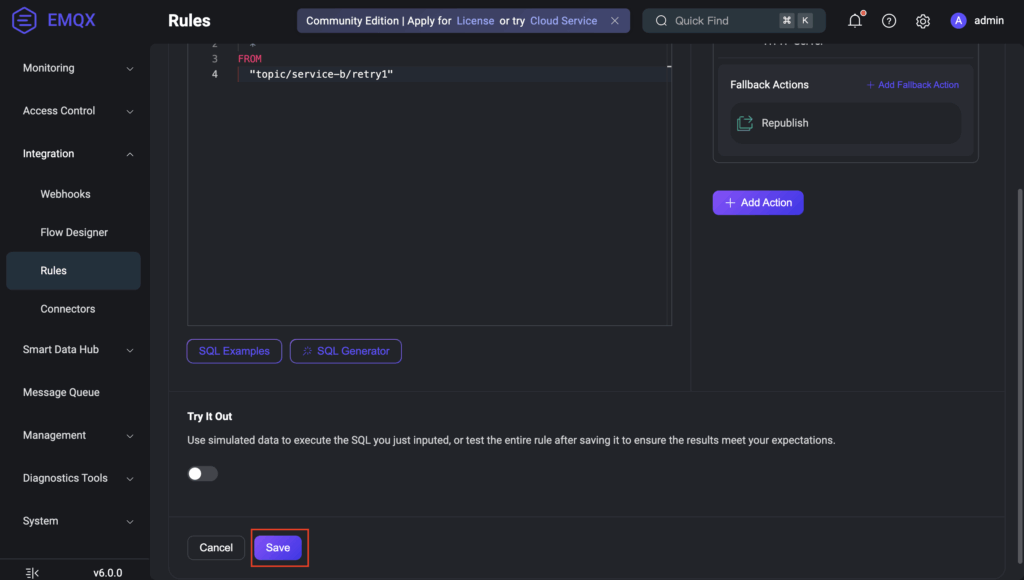Dismiss the Community Edition banner
This screenshot has height=580, width=1024.
615,21
